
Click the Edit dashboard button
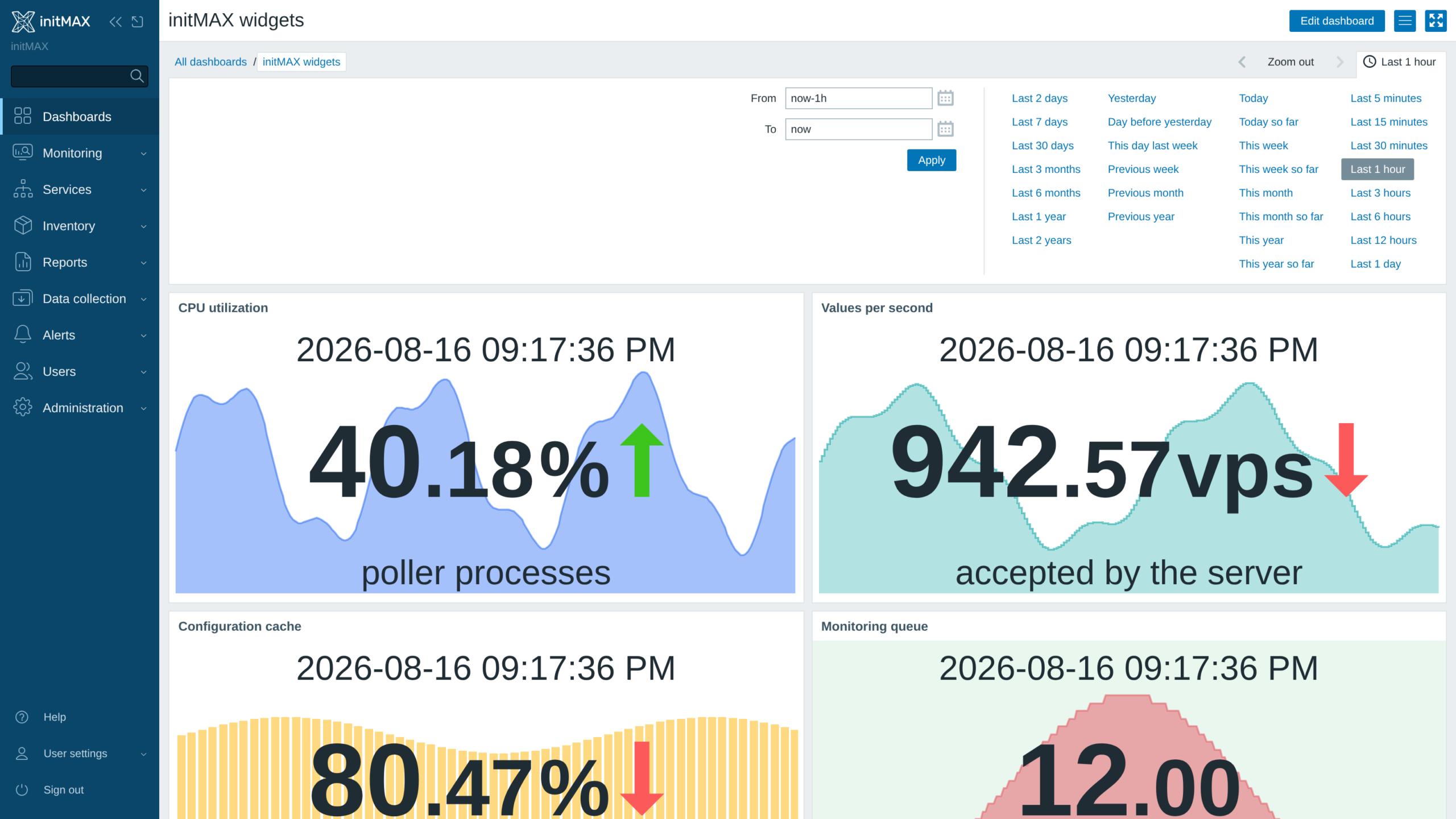pos(1337,21)
